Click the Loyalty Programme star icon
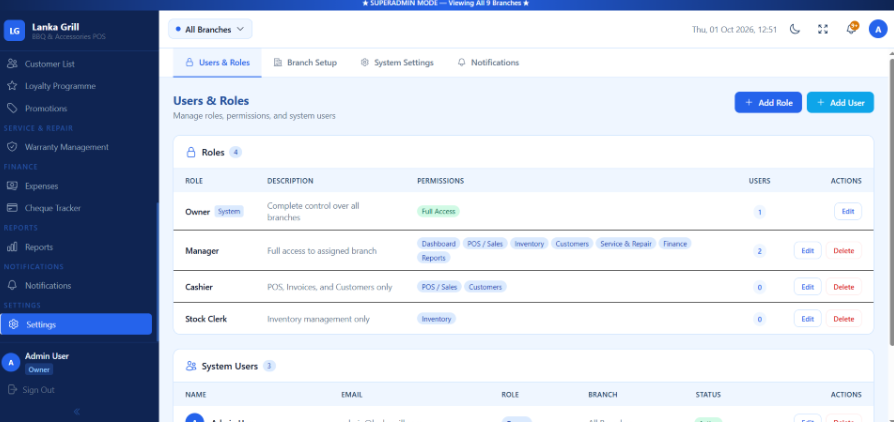The image size is (894, 422). pos(12,86)
